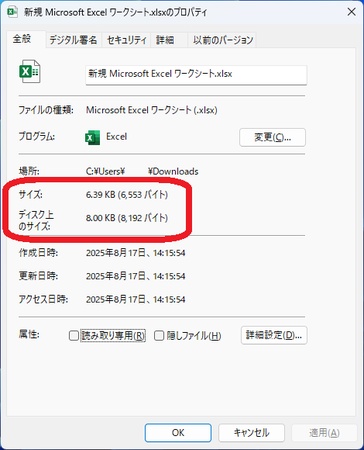The height and width of the screenshot is (450, 364).
Task: Click the 場所: label
Action: (29, 171)
